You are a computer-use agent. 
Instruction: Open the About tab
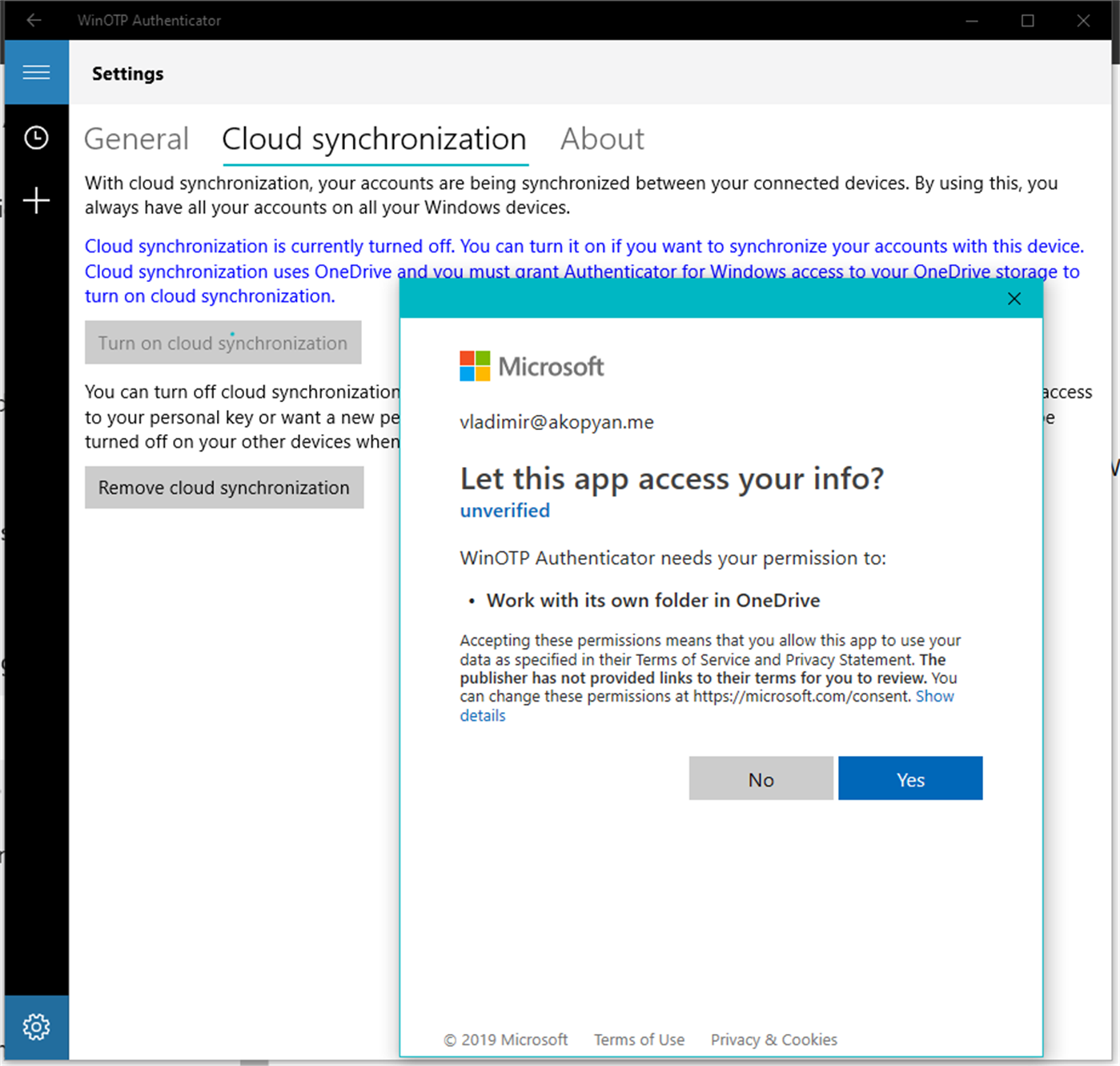(602, 139)
